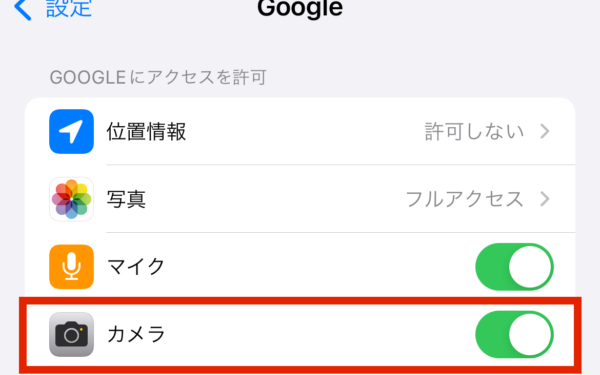Go back via the 設定 label

tap(69, 8)
